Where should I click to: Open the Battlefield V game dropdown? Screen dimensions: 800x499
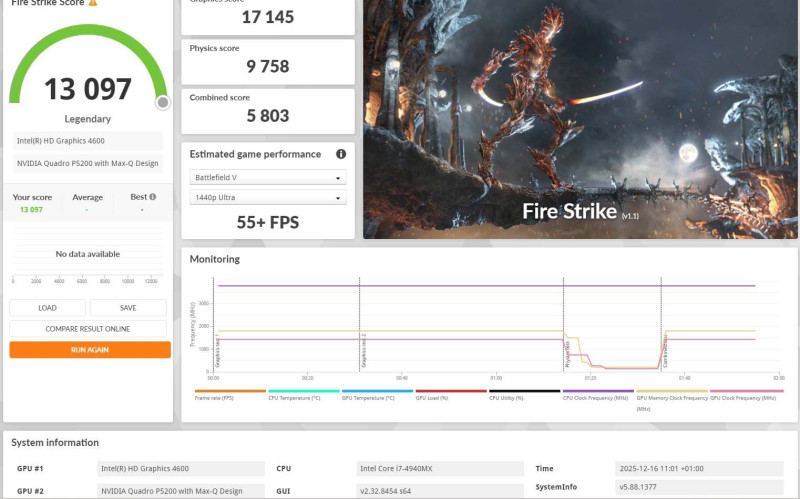tap(268, 177)
